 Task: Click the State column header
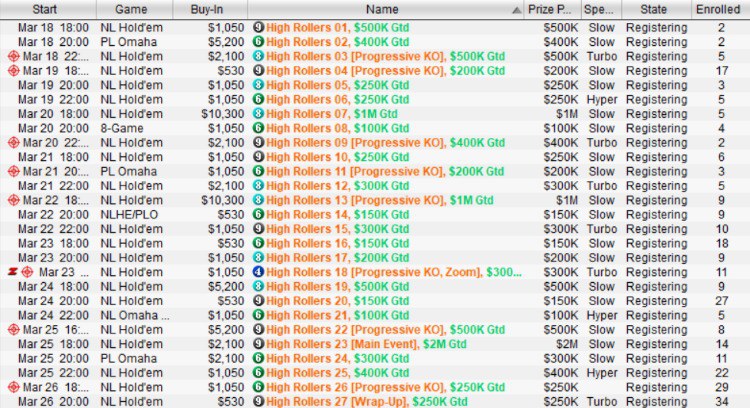coord(650,9)
